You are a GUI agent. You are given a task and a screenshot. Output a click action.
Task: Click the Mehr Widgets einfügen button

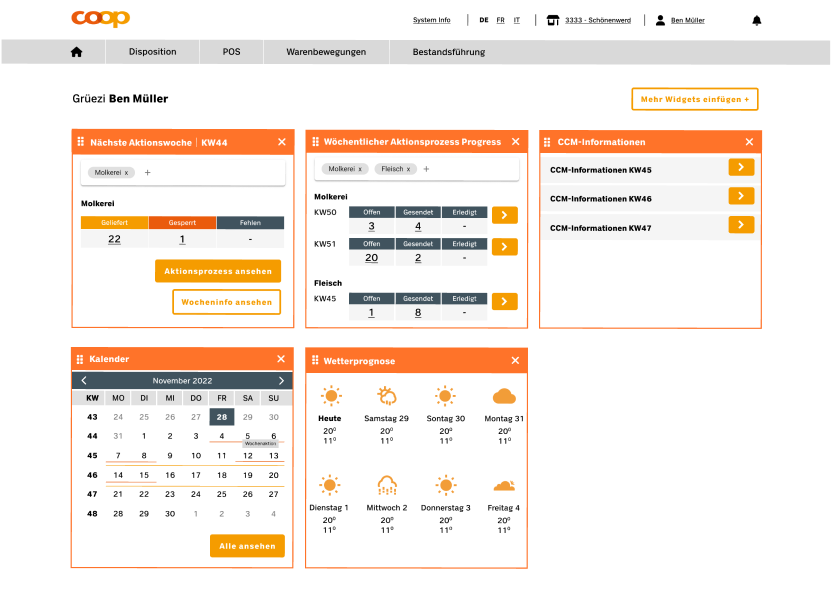tap(695, 99)
